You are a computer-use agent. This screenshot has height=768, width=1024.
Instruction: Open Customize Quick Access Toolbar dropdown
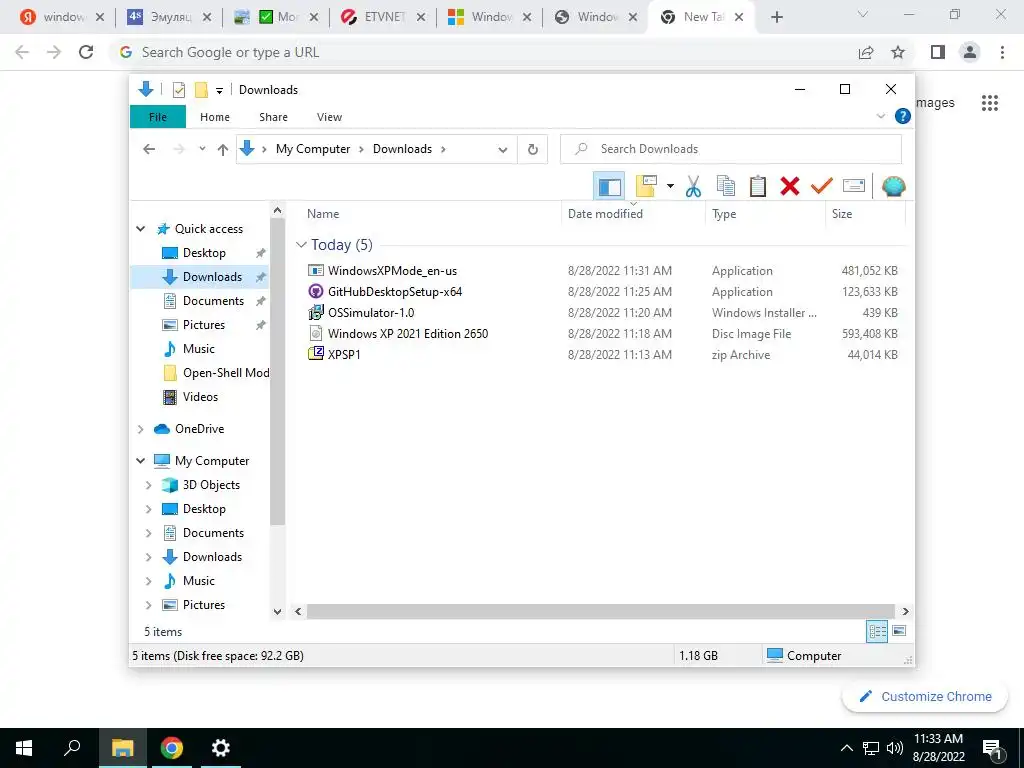pos(219,90)
